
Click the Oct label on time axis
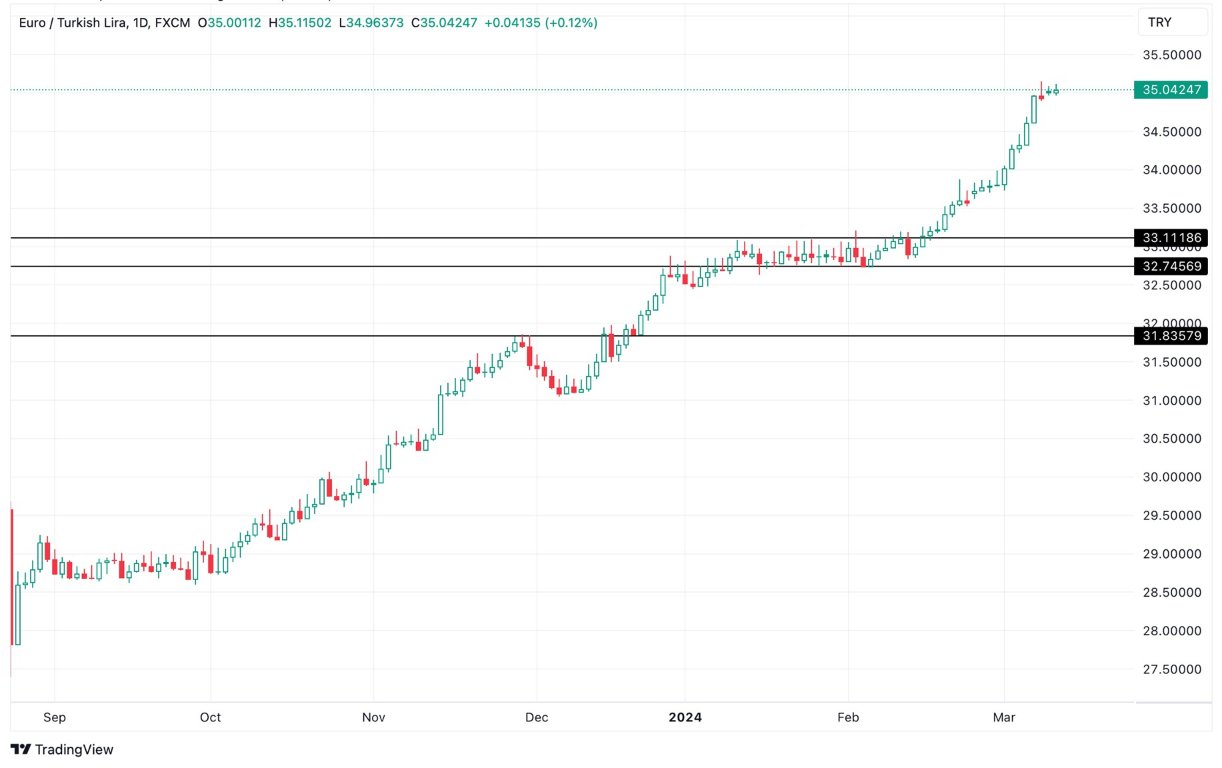pyautogui.click(x=210, y=717)
